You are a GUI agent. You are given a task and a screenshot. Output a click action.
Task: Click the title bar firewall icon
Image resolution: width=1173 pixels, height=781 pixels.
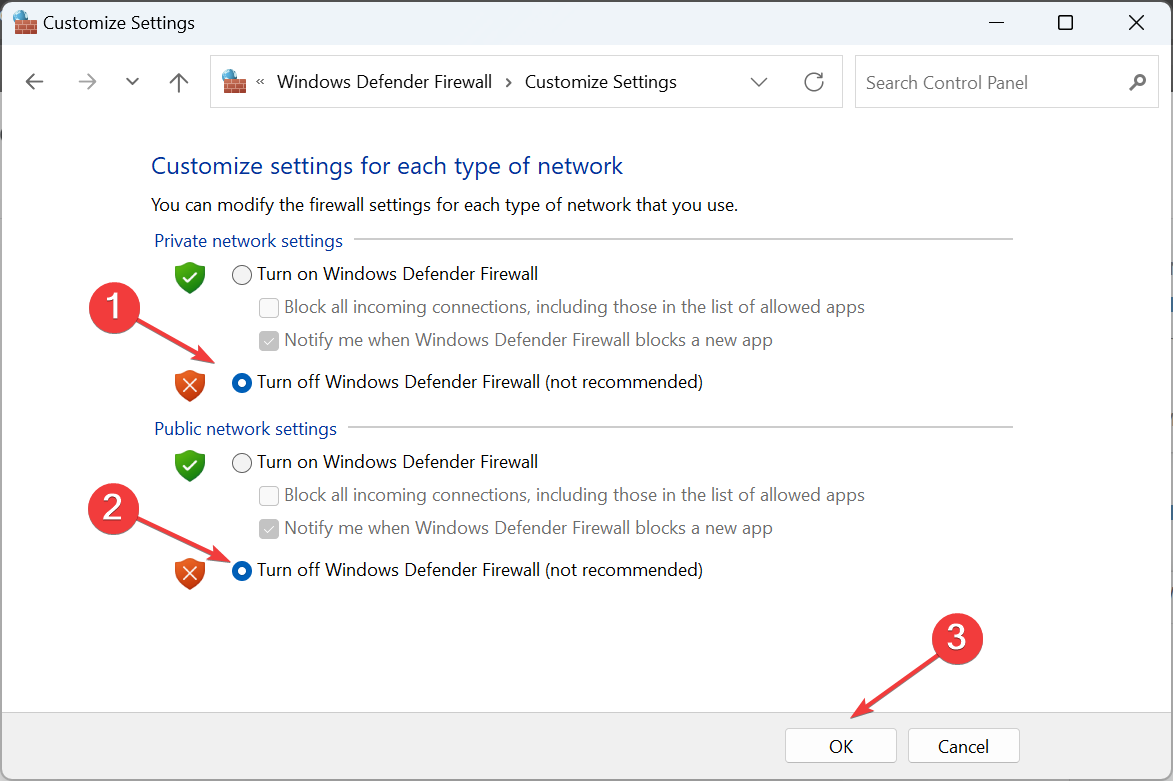pos(25,22)
